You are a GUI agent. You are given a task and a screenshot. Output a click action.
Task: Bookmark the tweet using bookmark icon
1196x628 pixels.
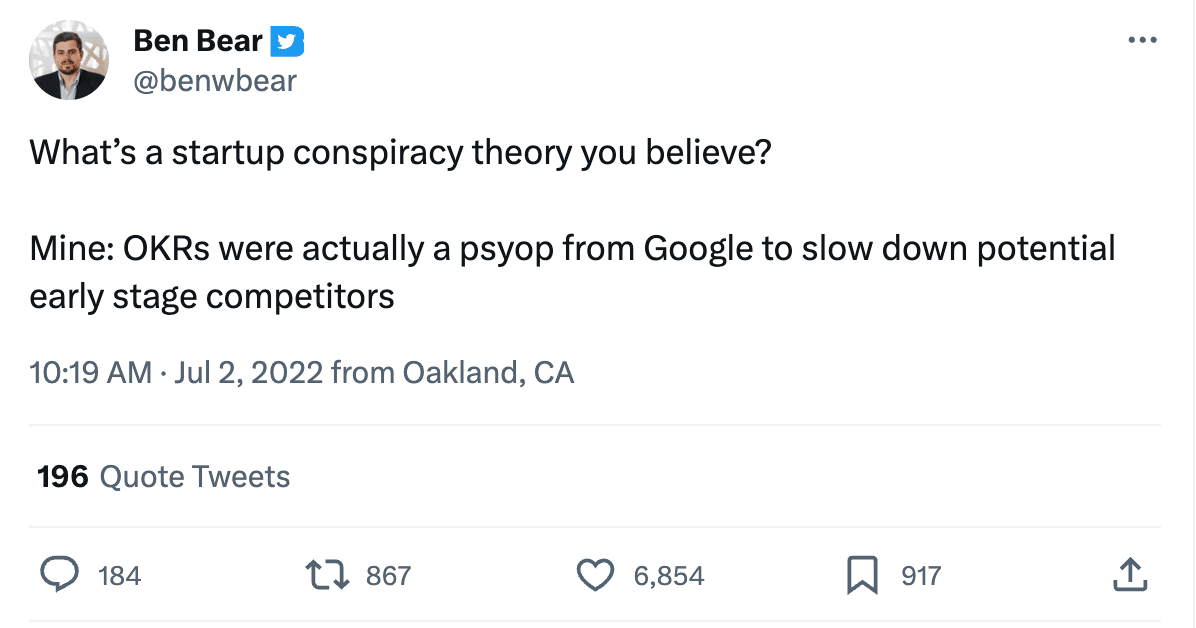click(x=863, y=575)
